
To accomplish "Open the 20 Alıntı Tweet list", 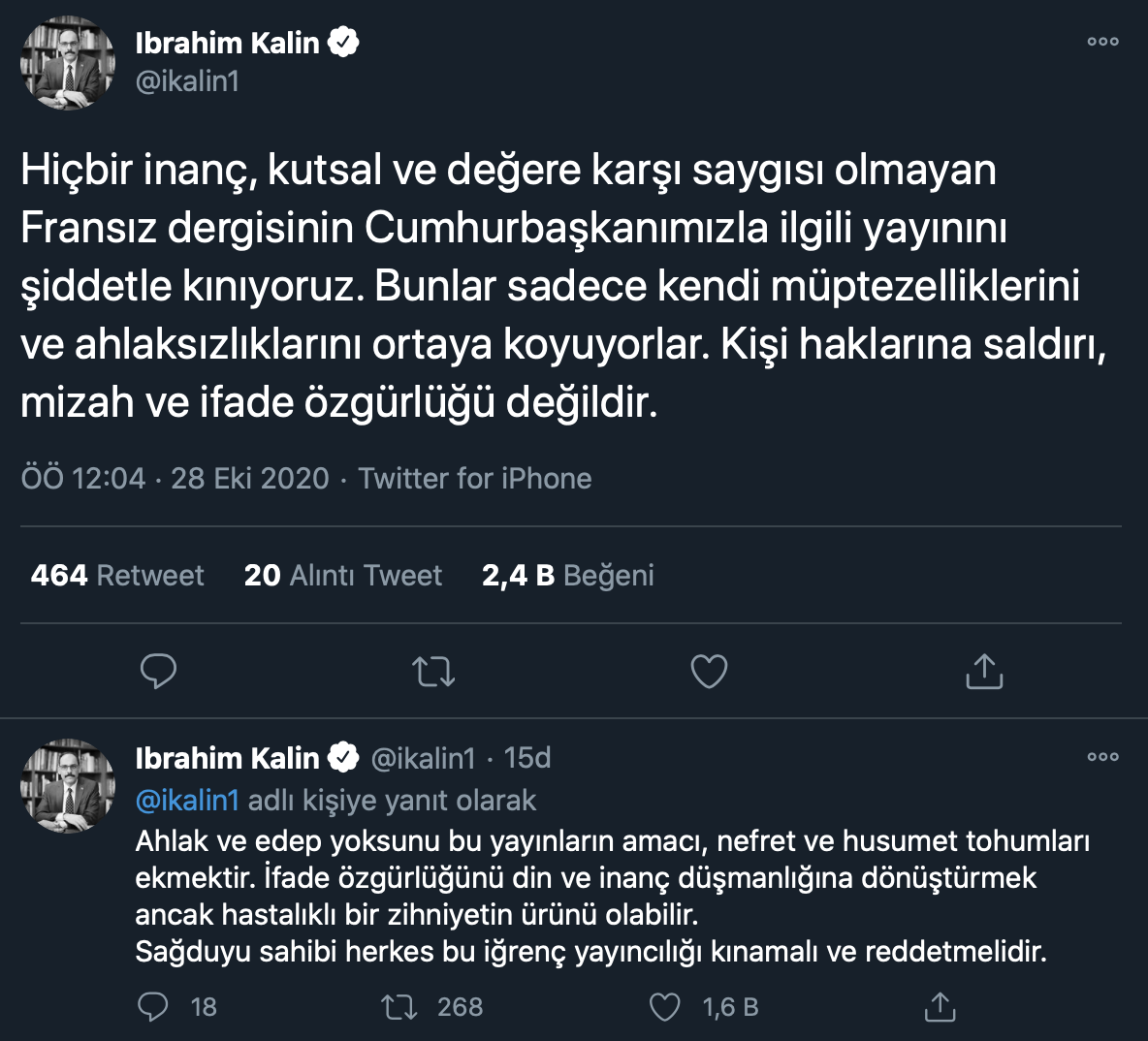I will pyautogui.click(x=343, y=574).
